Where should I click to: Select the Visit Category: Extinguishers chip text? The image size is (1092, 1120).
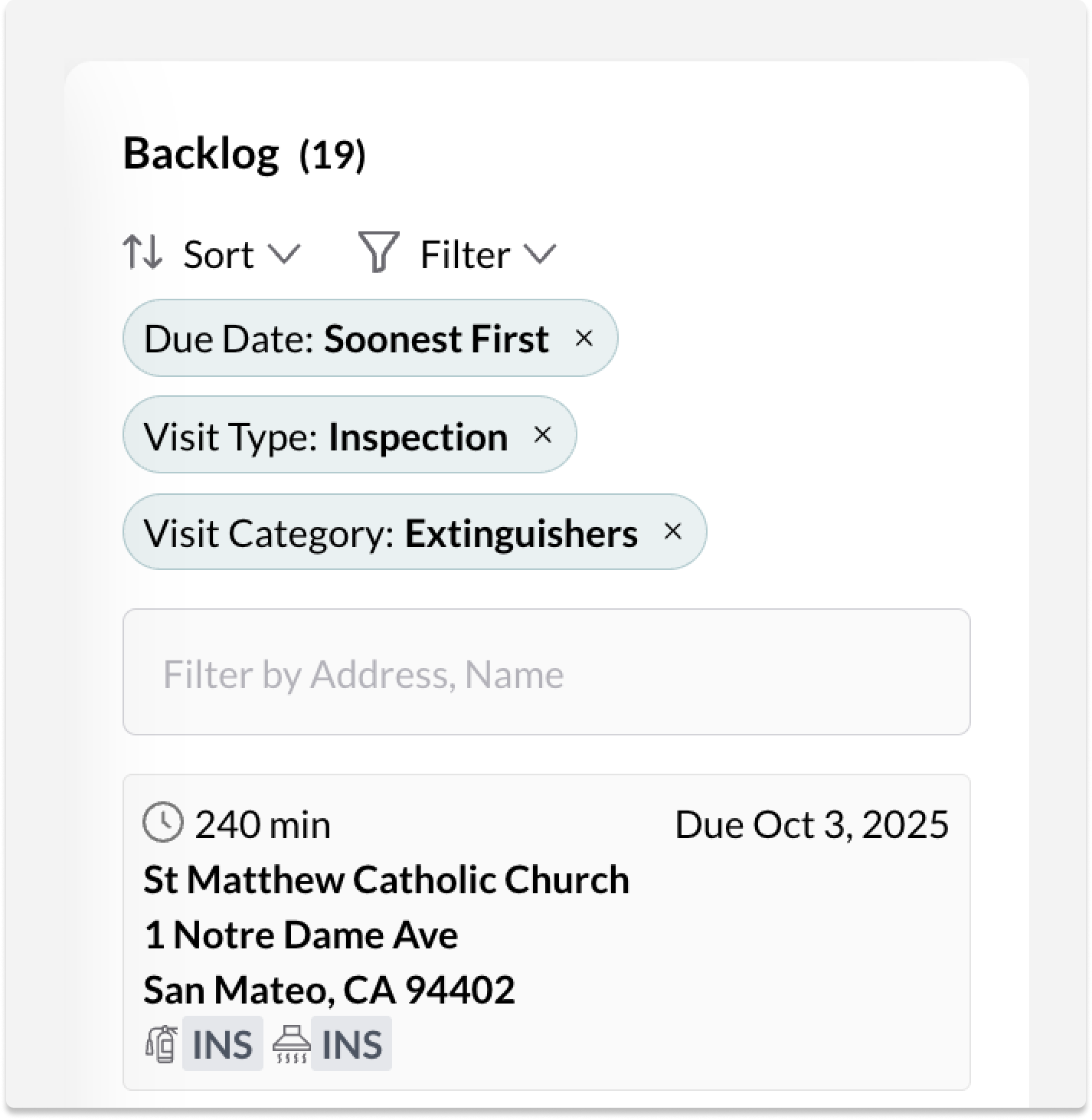coord(391,533)
